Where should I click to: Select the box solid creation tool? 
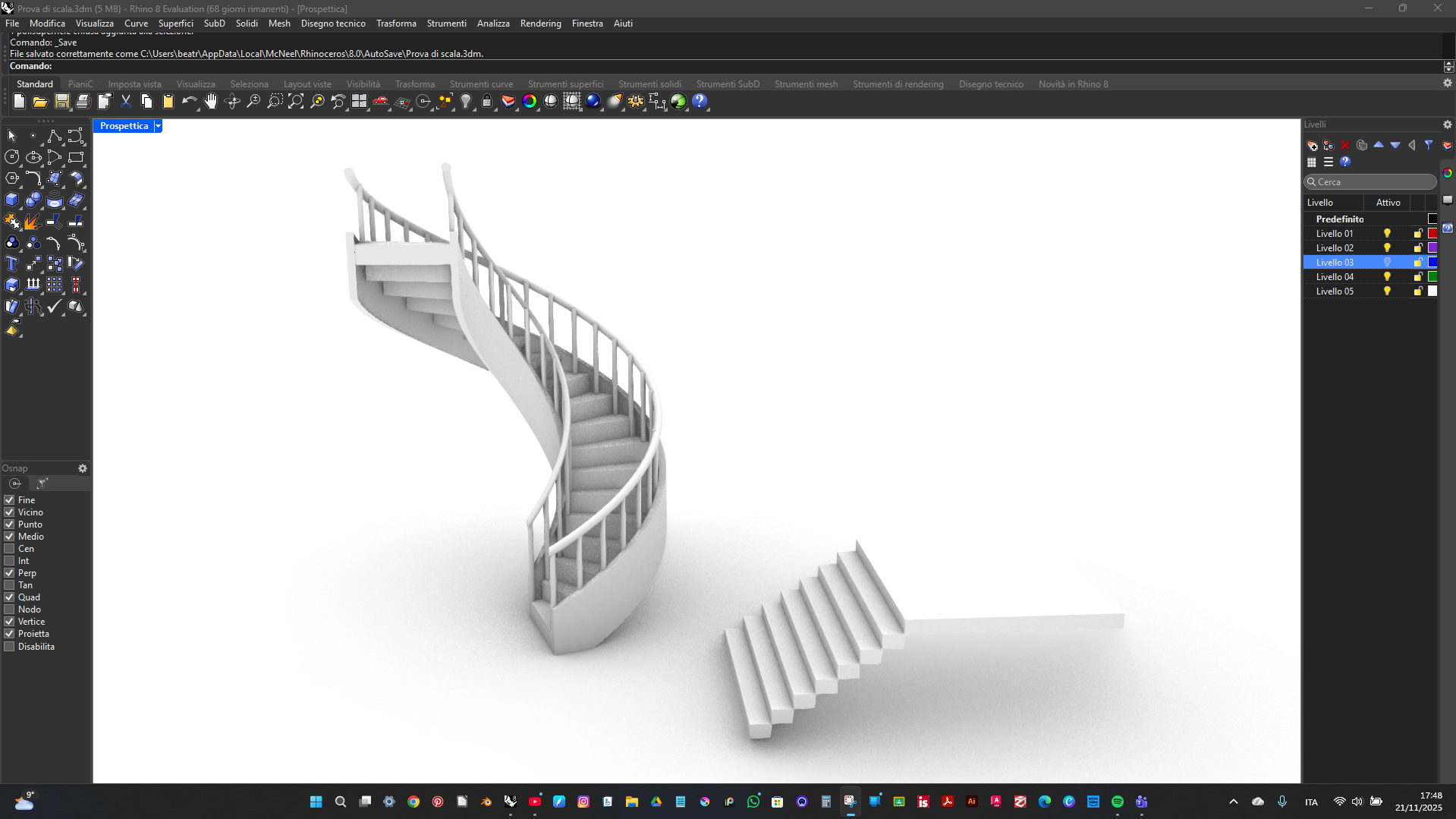click(x=11, y=200)
